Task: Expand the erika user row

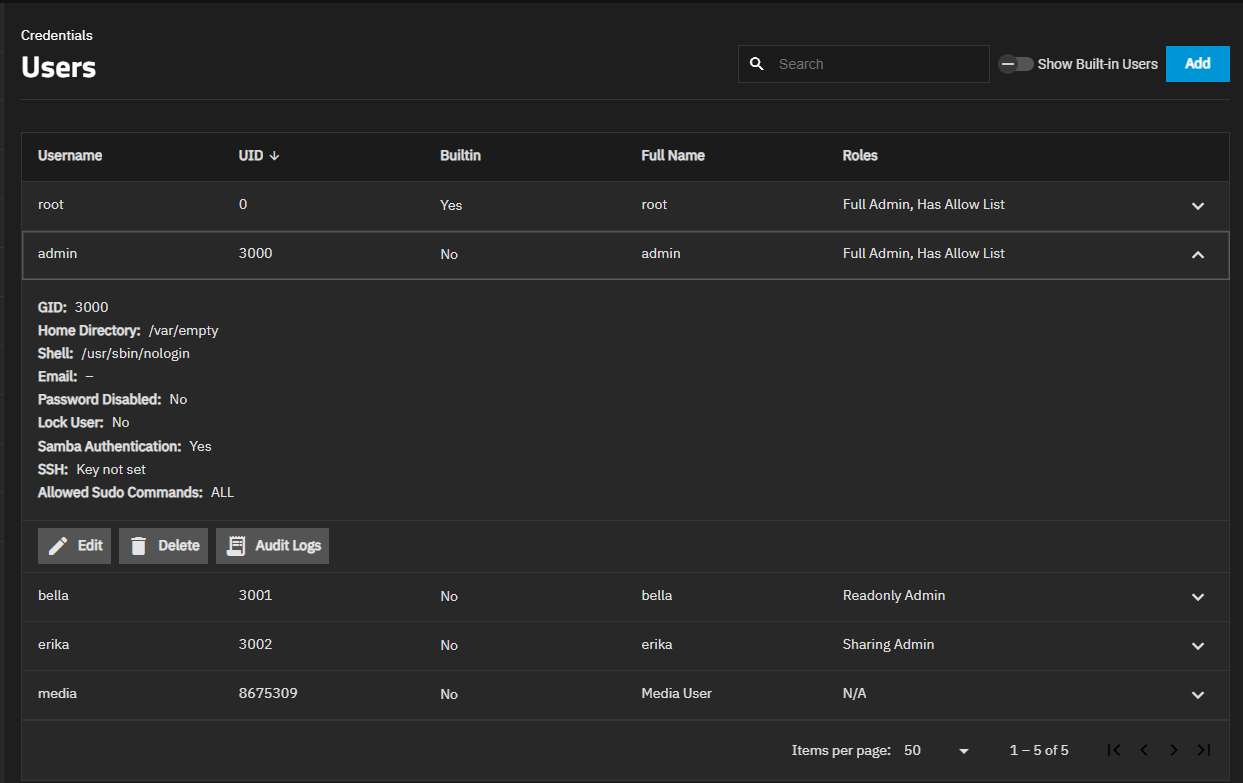Action: click(1198, 646)
